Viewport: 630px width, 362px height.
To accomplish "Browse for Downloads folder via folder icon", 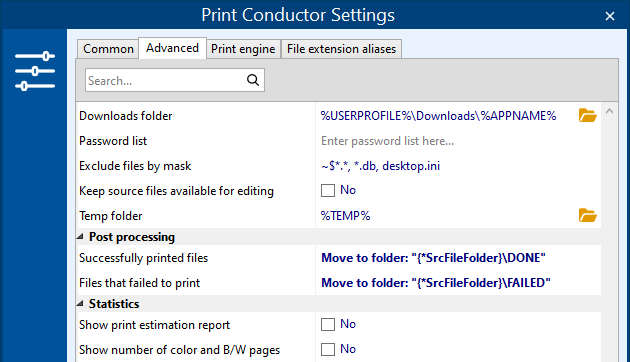I will coord(587,116).
